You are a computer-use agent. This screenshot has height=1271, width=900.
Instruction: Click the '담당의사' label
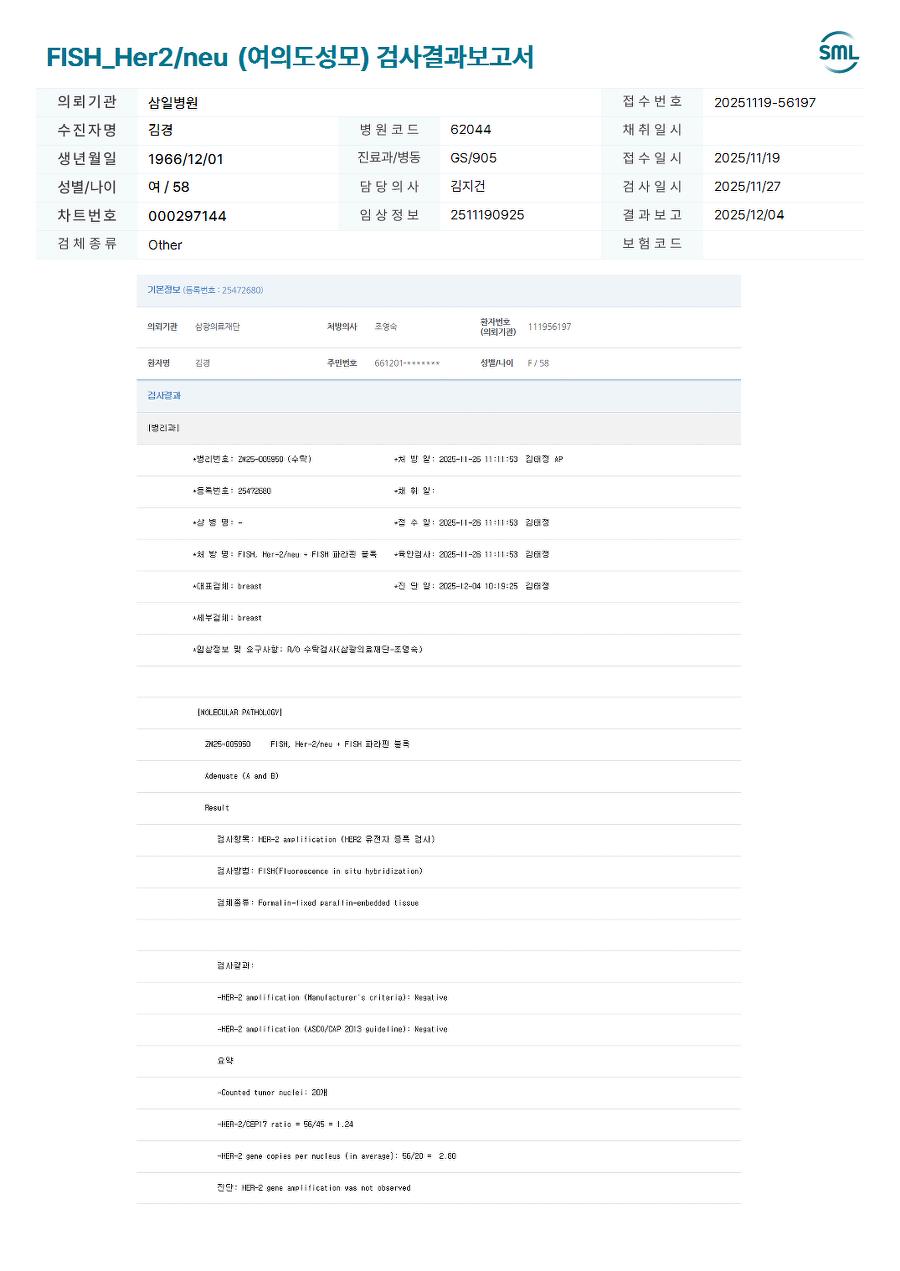[389, 186]
